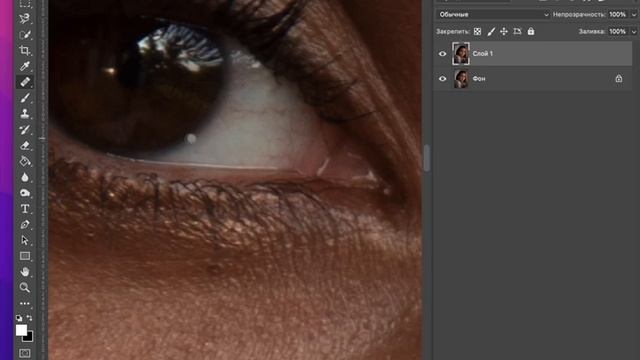Click the 'Заливка:' label
This screenshot has height=360, width=640.
pyautogui.click(x=592, y=31)
